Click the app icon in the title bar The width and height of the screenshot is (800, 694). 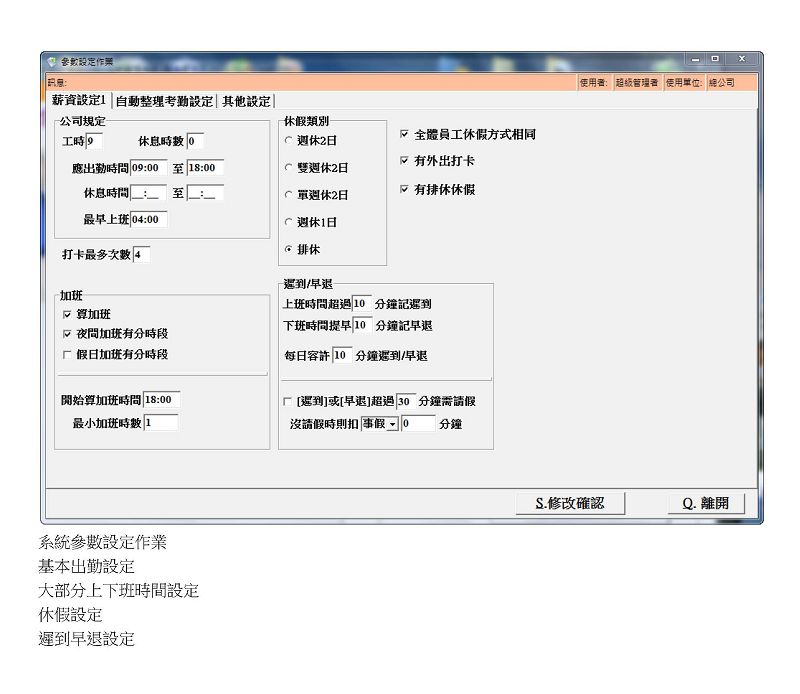52,62
